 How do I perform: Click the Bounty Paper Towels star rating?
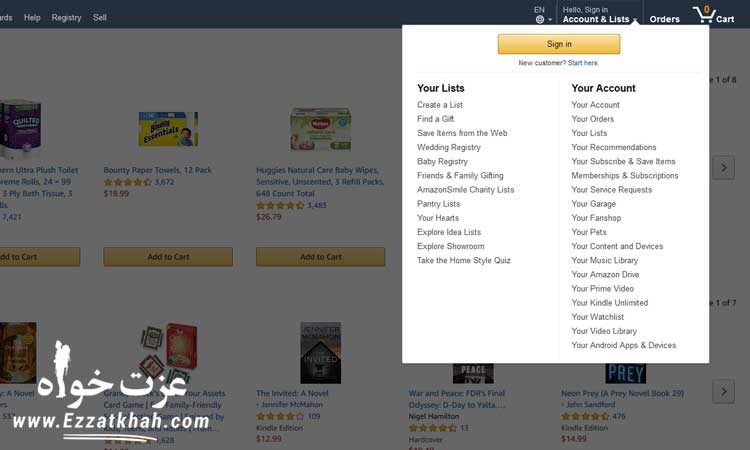point(128,182)
